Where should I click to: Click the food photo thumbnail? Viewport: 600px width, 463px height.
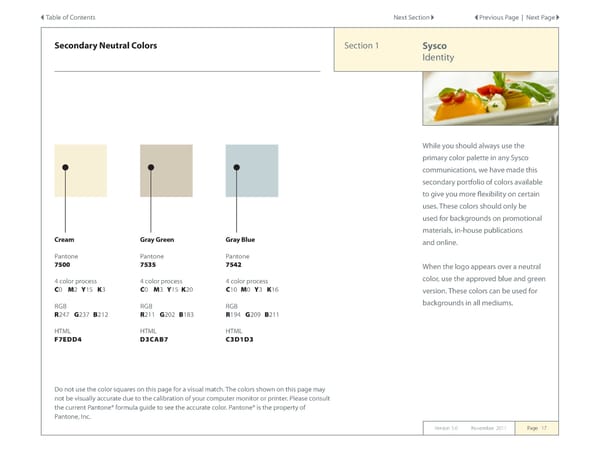[x=490, y=99]
